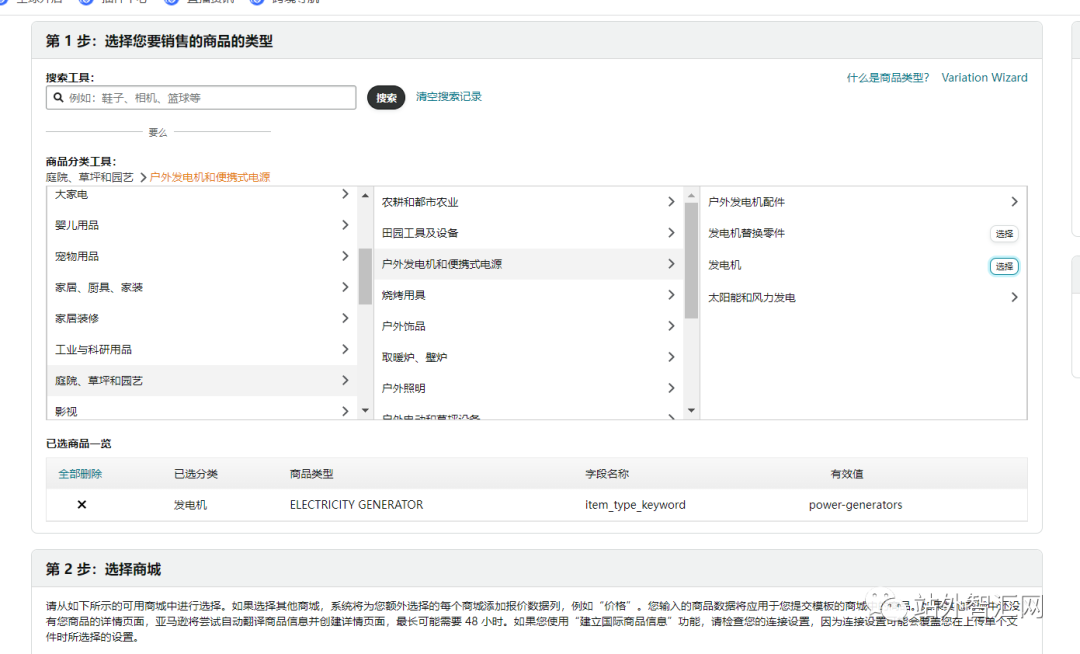
Task: Click second column scrollbar up arrow
Action: coord(692,196)
